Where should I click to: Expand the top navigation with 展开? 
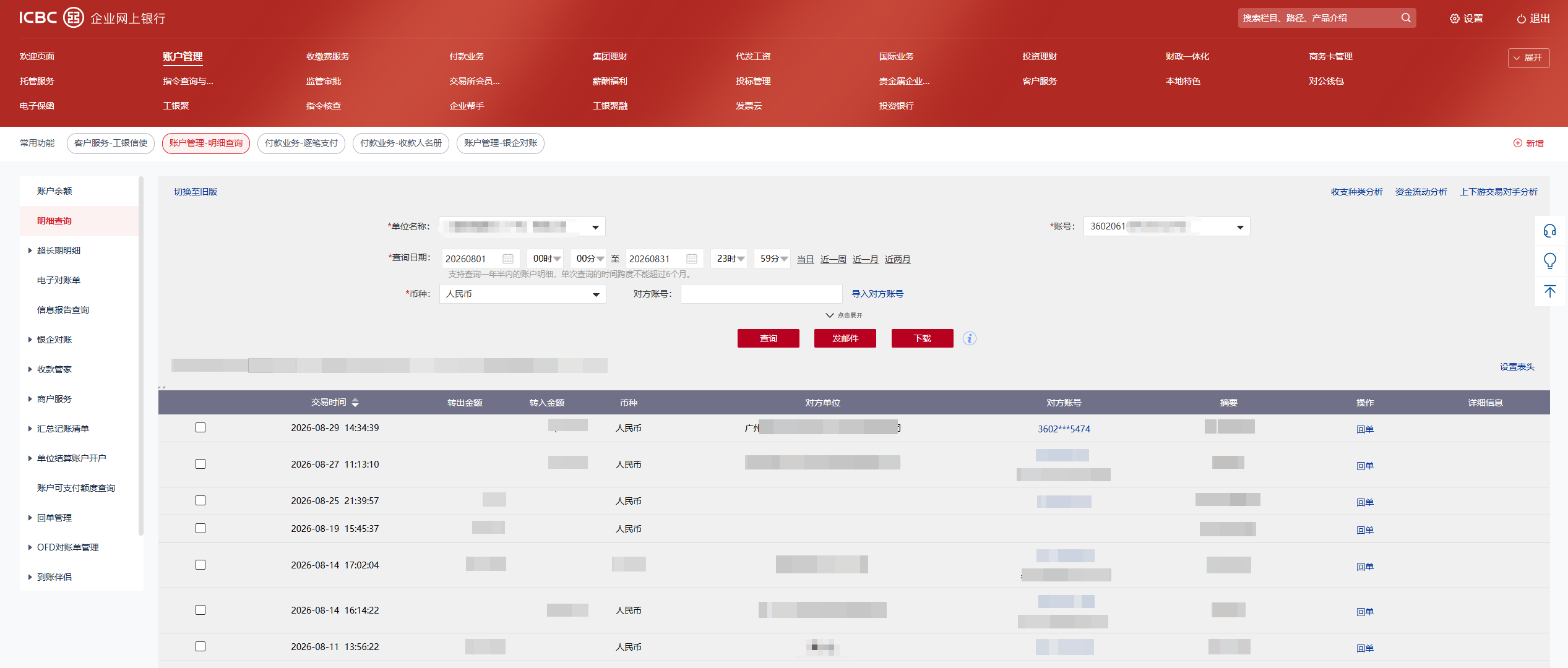coord(1528,58)
